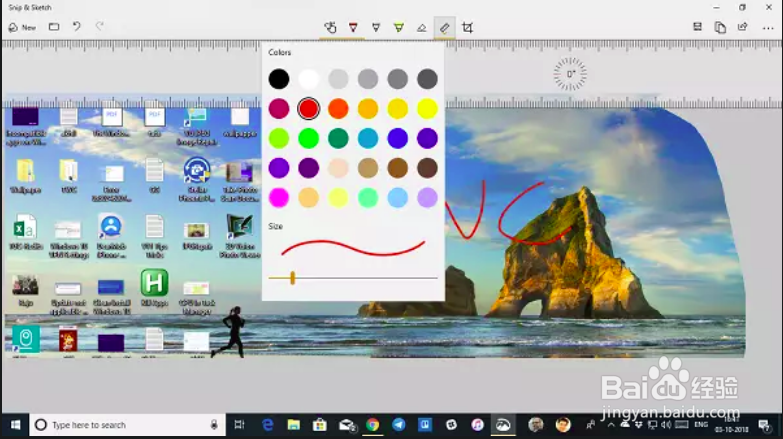783x439 pixels.
Task: Pick the dark teal green swatch
Action: pos(338,138)
